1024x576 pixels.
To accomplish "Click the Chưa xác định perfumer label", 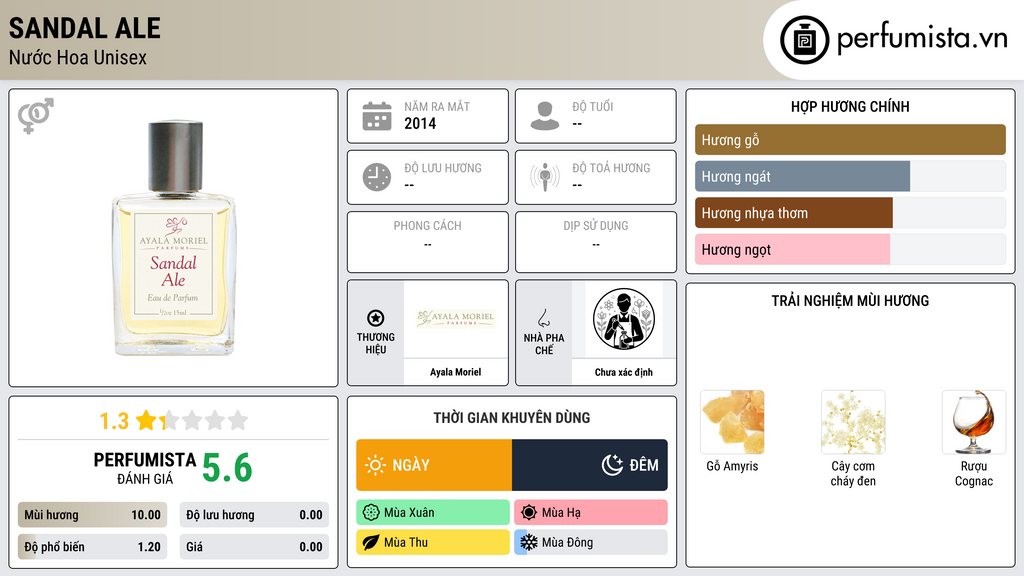I will pyautogui.click(x=623, y=372).
